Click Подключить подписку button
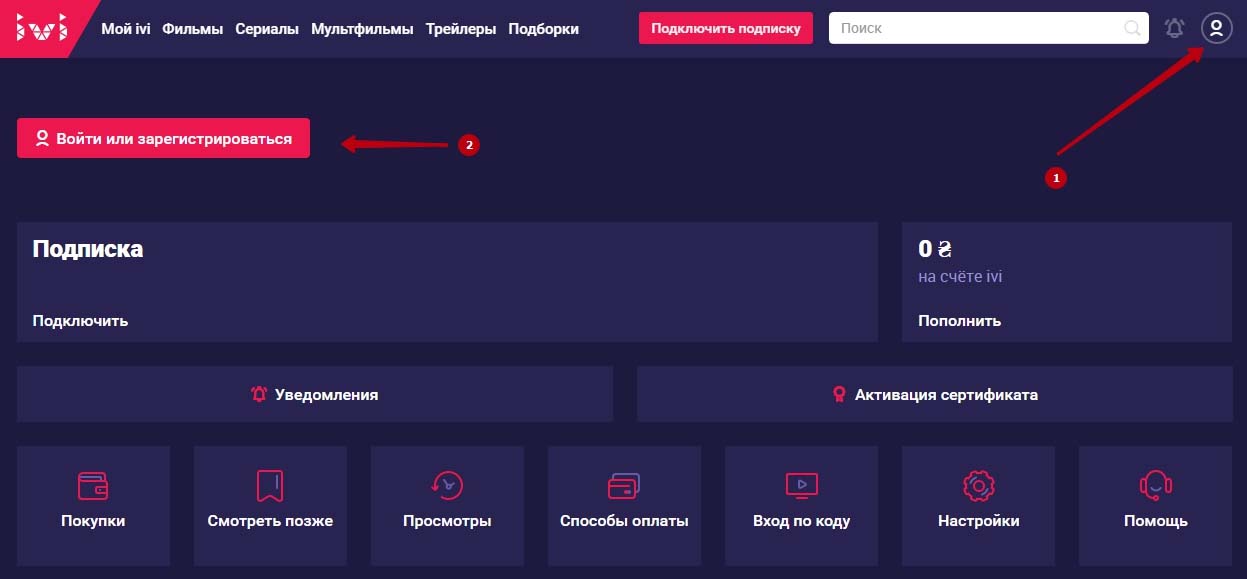Image resolution: width=1247 pixels, height=579 pixels. click(726, 29)
